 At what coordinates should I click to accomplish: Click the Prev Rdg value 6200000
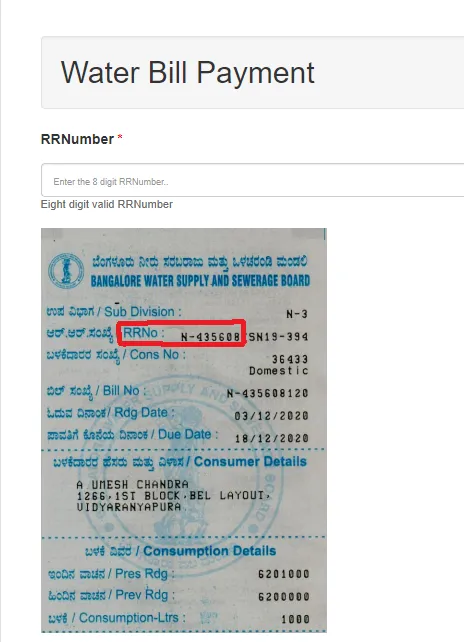pos(283,597)
